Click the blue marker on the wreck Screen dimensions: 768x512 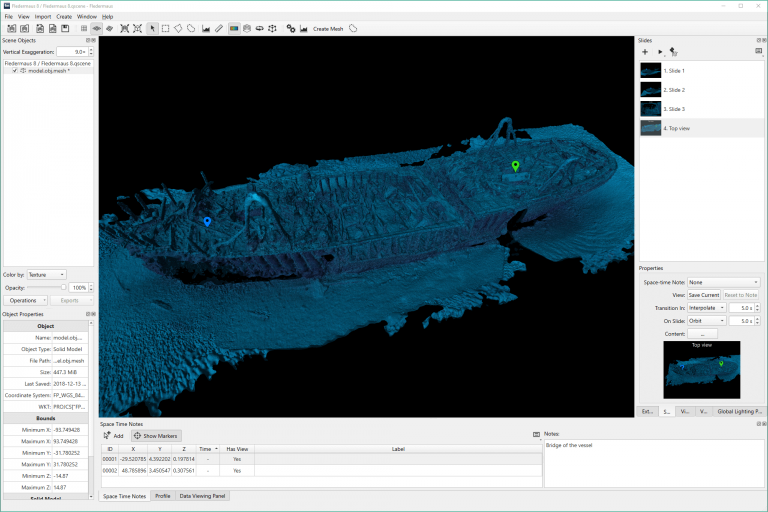point(206,223)
